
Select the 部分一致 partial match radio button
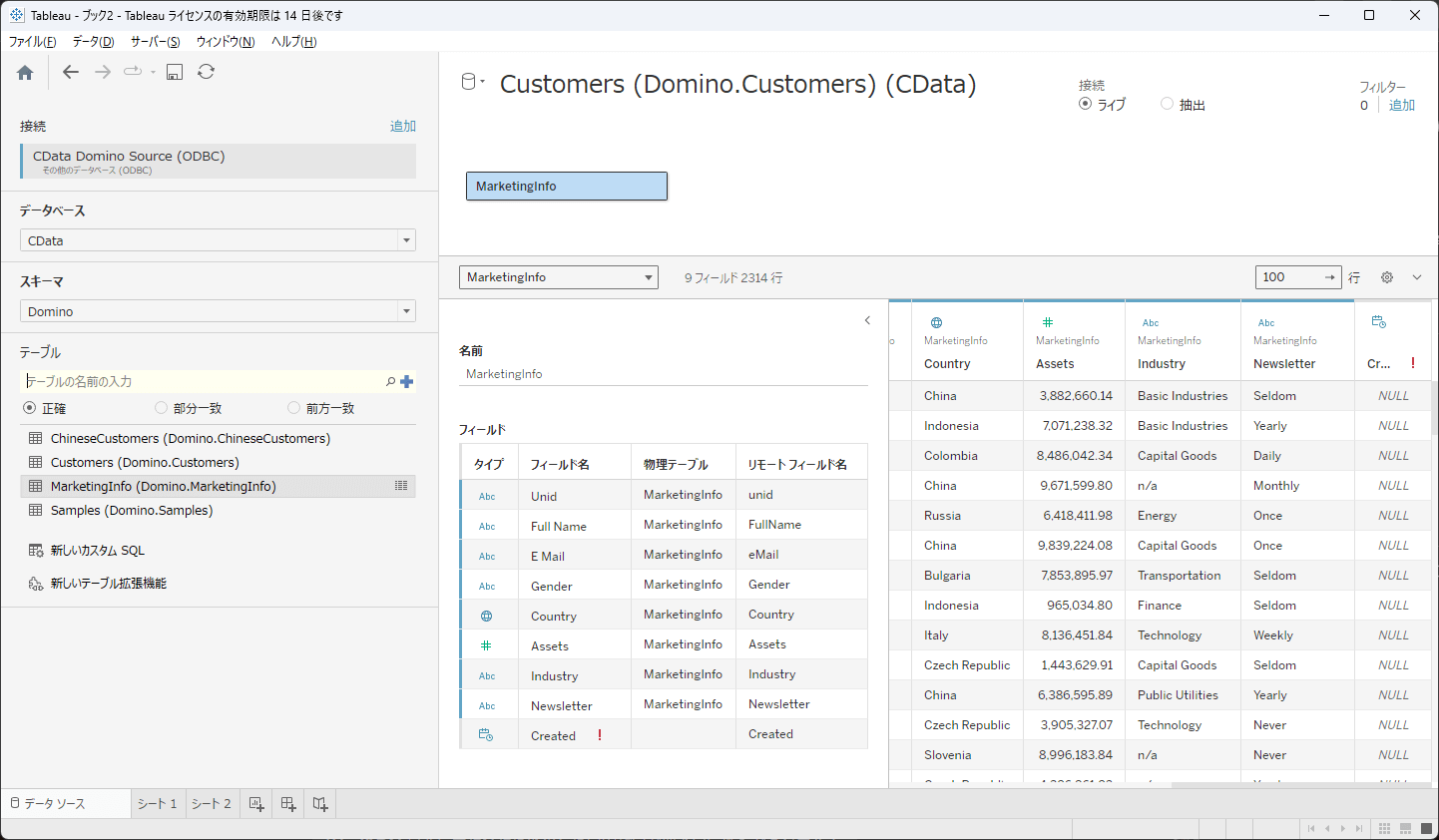(x=161, y=408)
